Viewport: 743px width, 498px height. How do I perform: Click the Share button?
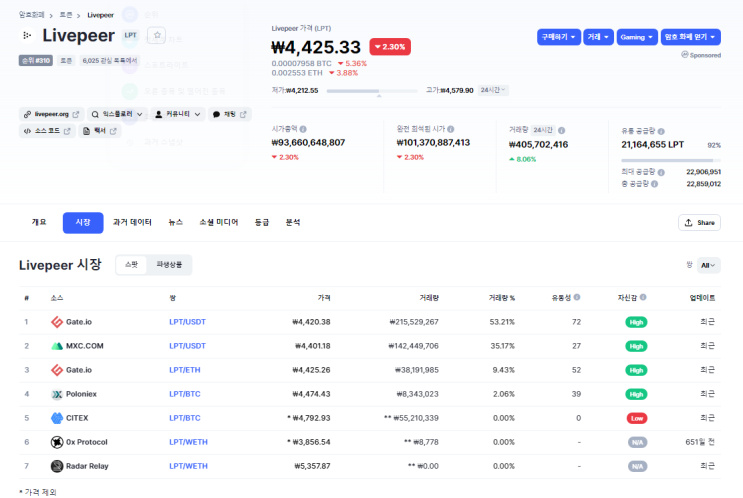pos(699,223)
